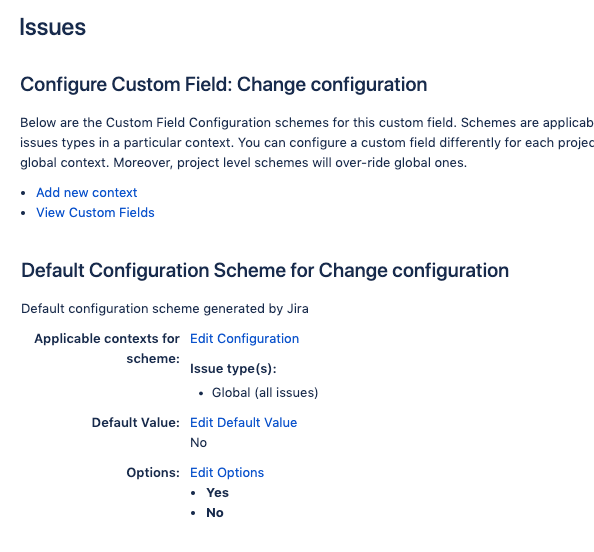This screenshot has height=552, width=594.
Task: Click paragraph line starting Below are the
Action: tap(307, 123)
